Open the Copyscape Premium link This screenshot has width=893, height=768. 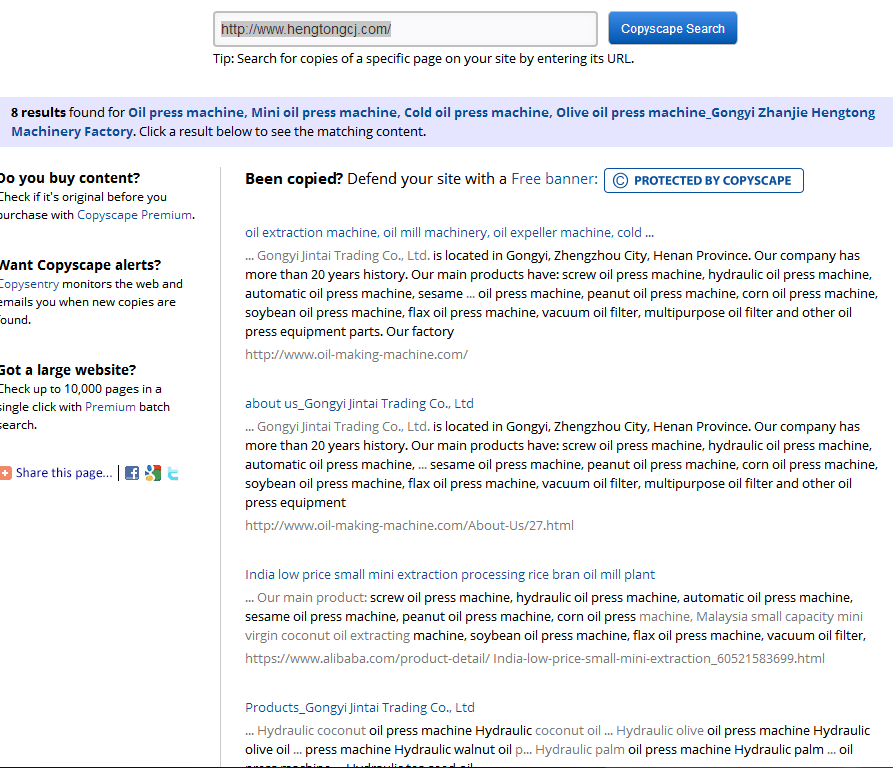[x=134, y=215]
